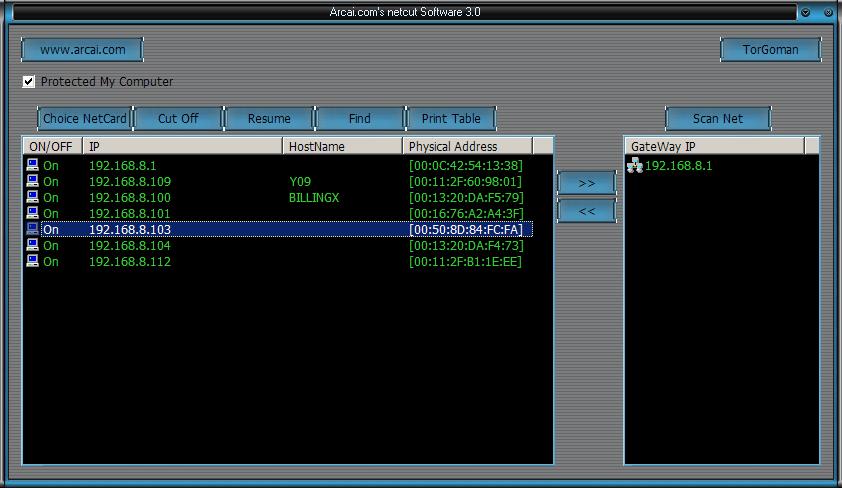Click hostname Y09

pyautogui.click(x=300, y=181)
